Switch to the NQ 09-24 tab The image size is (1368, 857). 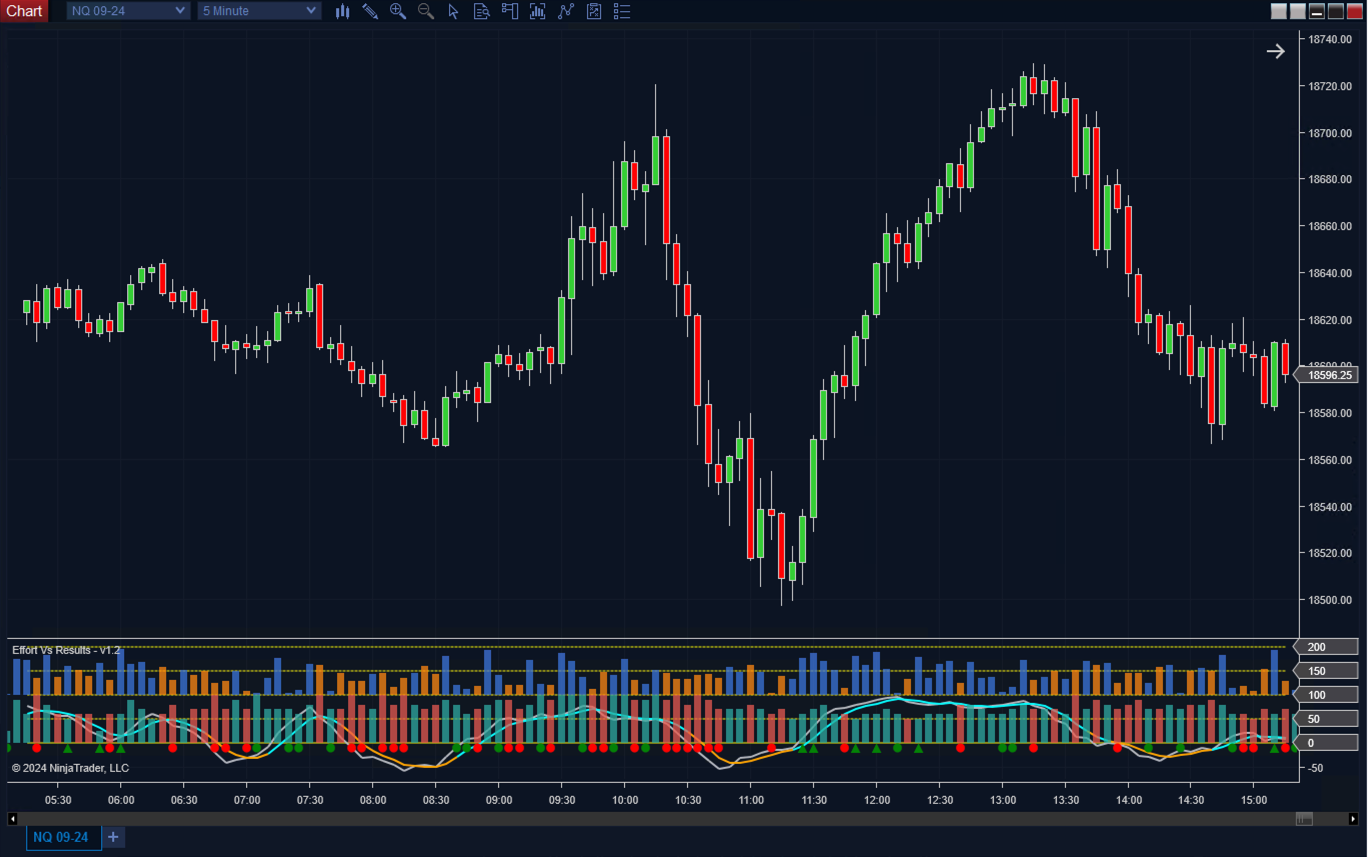point(61,837)
